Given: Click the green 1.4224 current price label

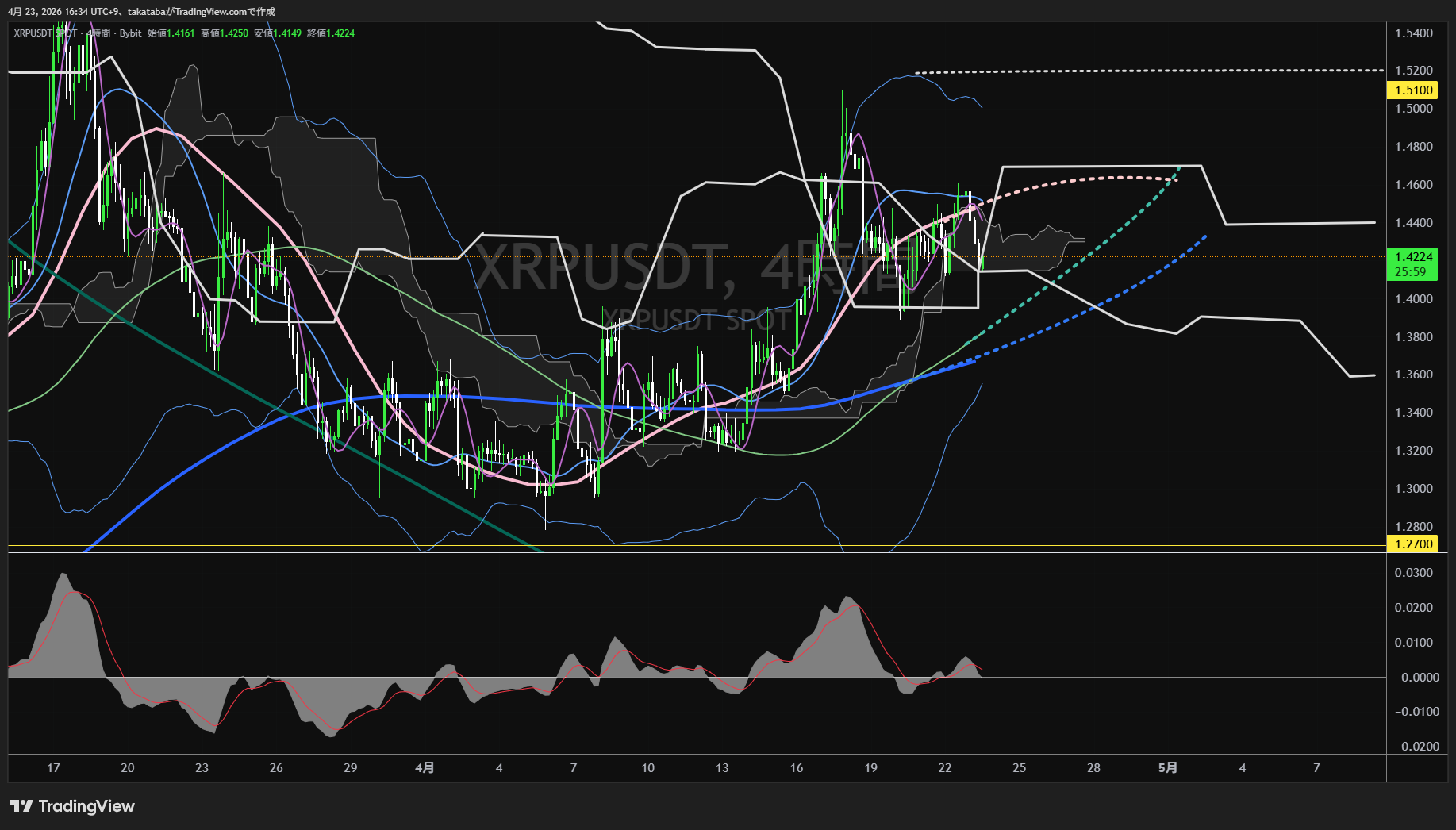Looking at the screenshot, I should [x=1413, y=257].
